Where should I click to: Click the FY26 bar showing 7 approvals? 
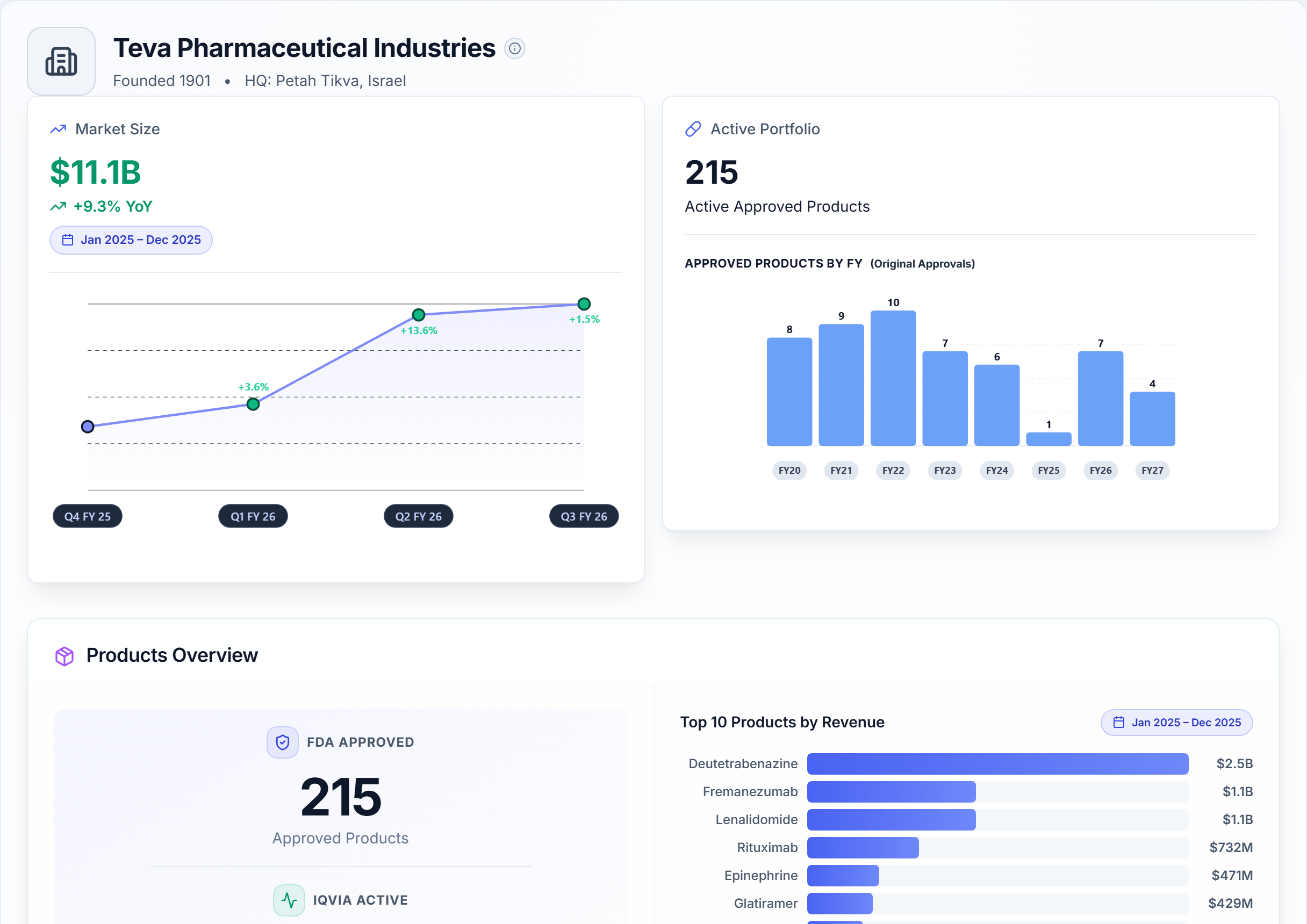pos(1100,398)
